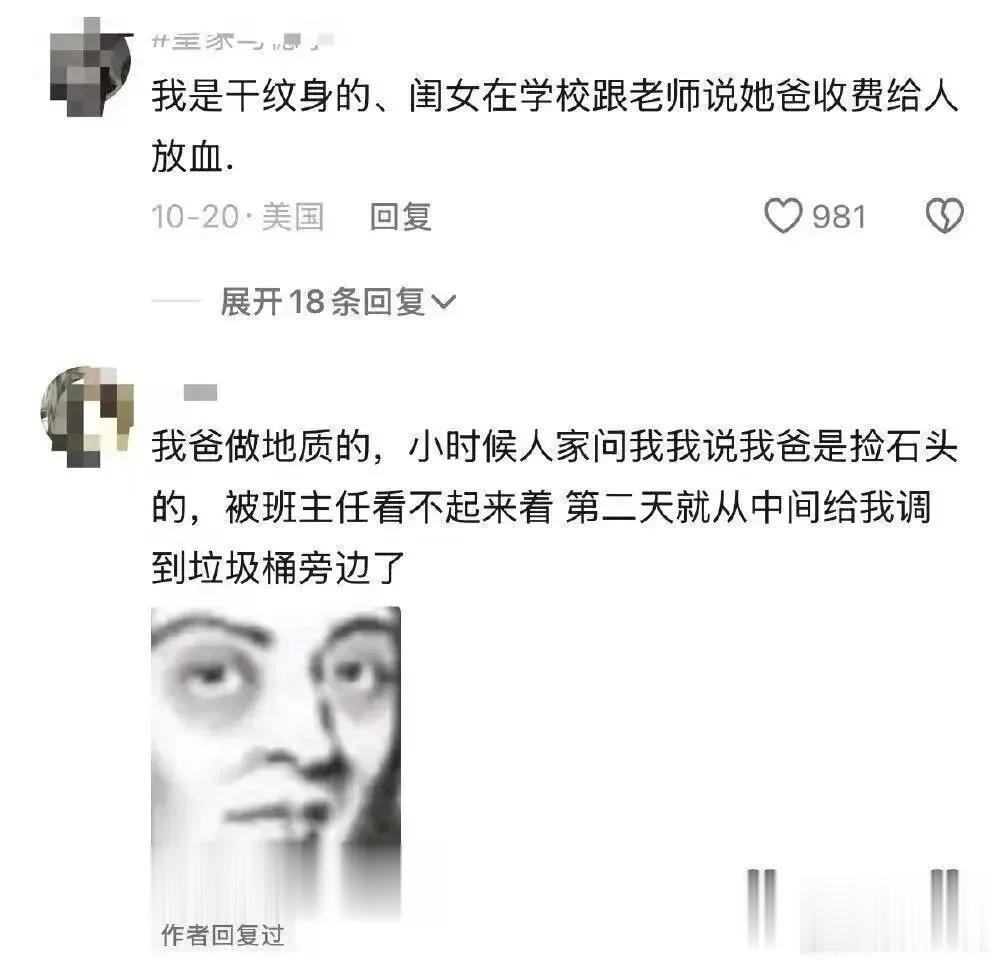Click the 10-20 date stamp

coord(195,216)
